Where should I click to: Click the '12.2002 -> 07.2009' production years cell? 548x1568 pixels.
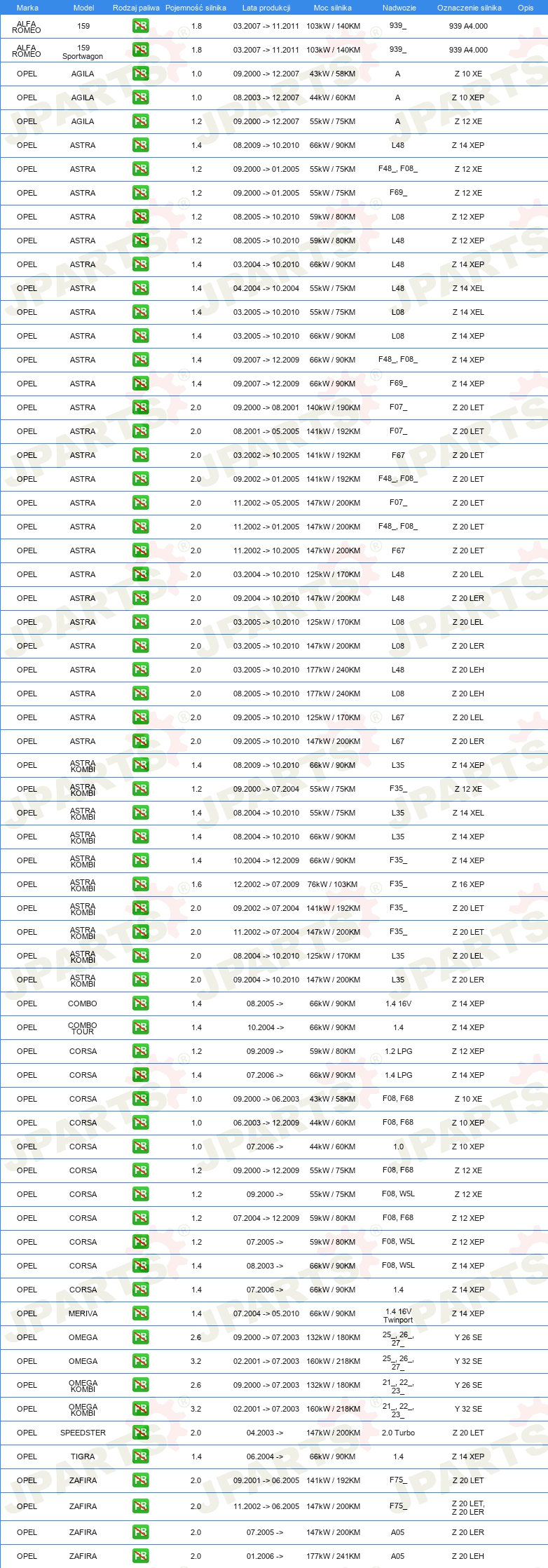pyautogui.click(x=266, y=884)
